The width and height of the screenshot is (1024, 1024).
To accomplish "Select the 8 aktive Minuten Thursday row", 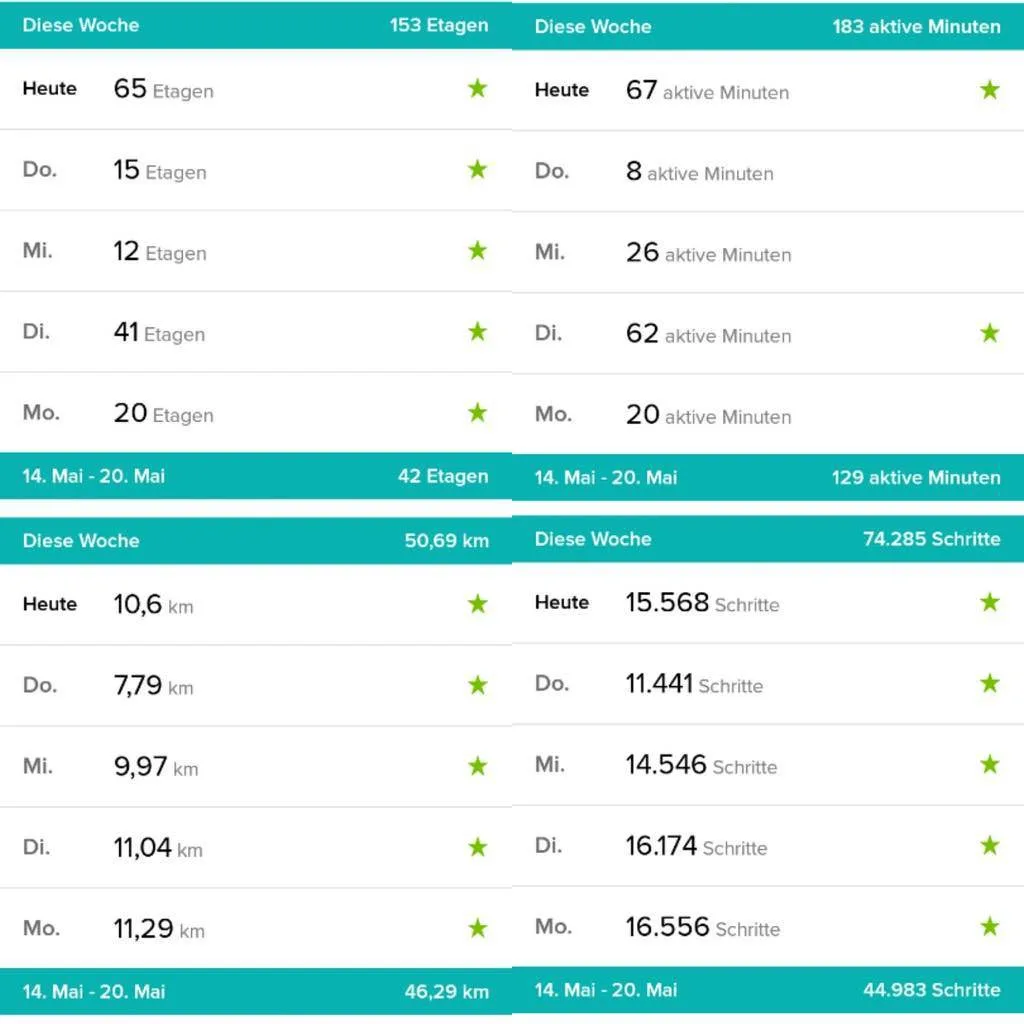I will point(768,171).
